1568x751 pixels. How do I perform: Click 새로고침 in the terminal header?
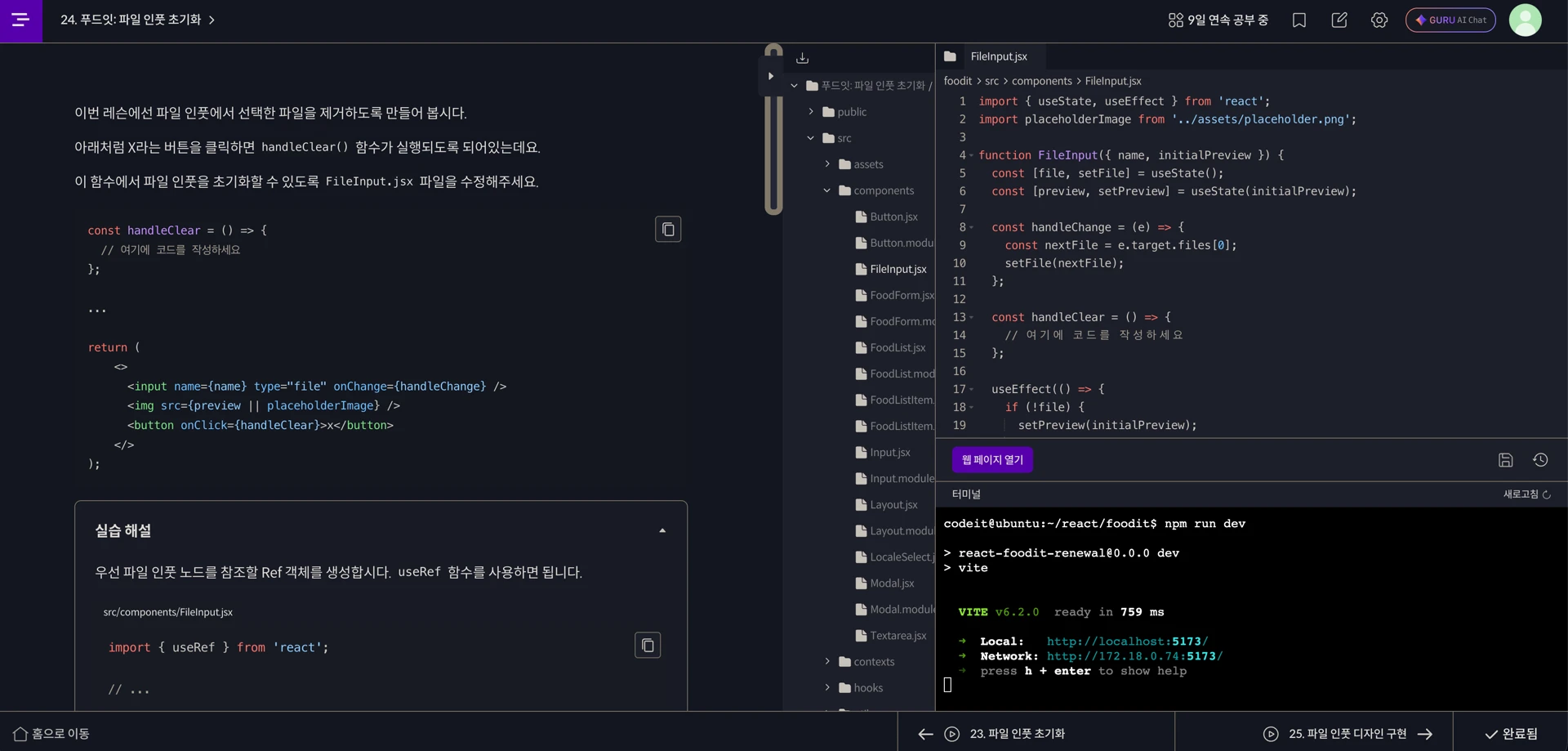tap(1527, 494)
